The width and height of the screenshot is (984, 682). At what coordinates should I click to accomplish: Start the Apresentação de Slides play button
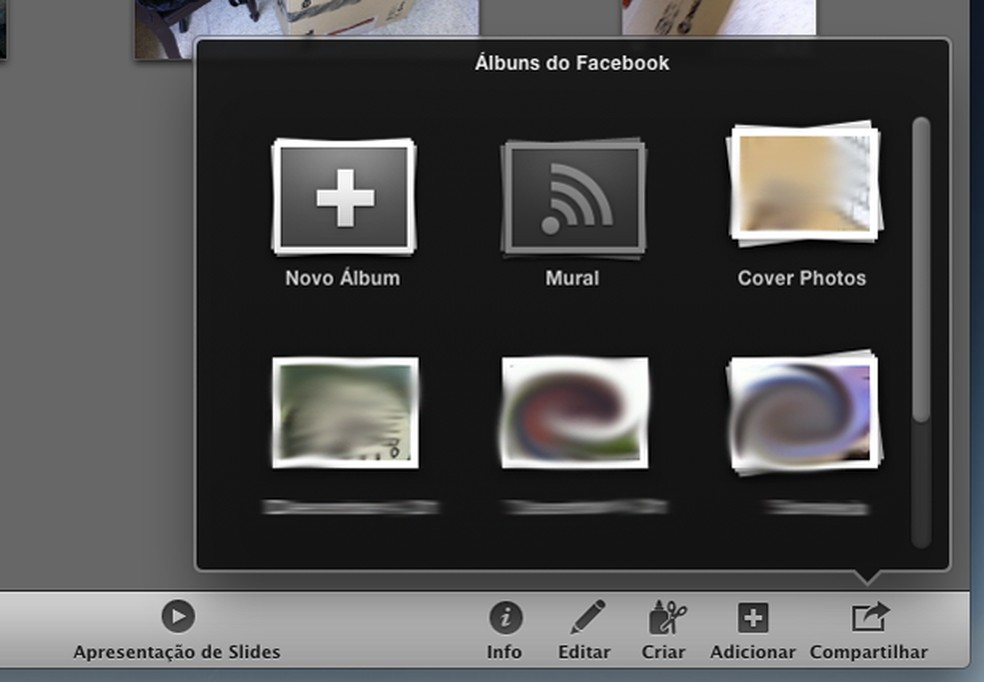point(178,616)
